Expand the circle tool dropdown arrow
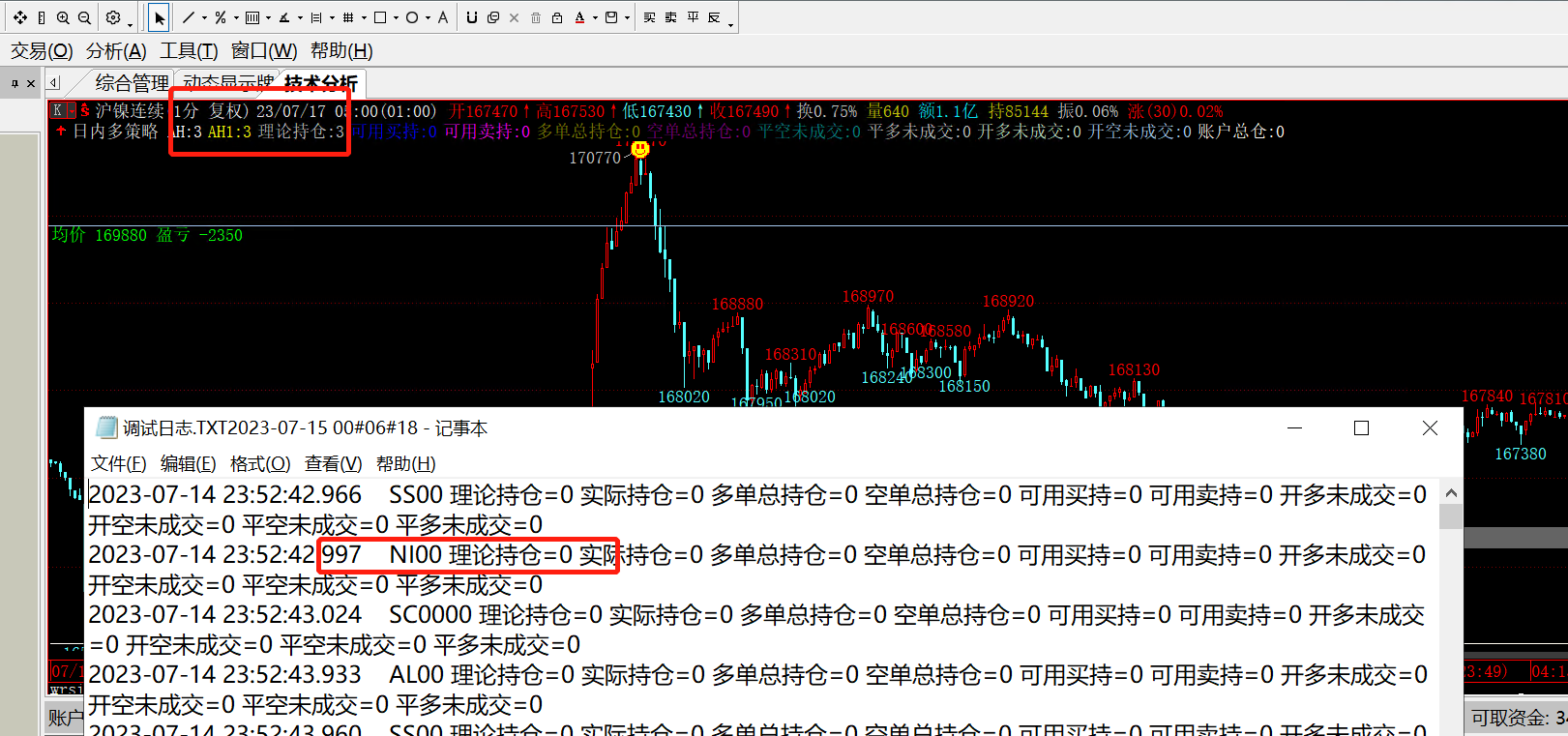The image size is (1568, 736). point(428,17)
